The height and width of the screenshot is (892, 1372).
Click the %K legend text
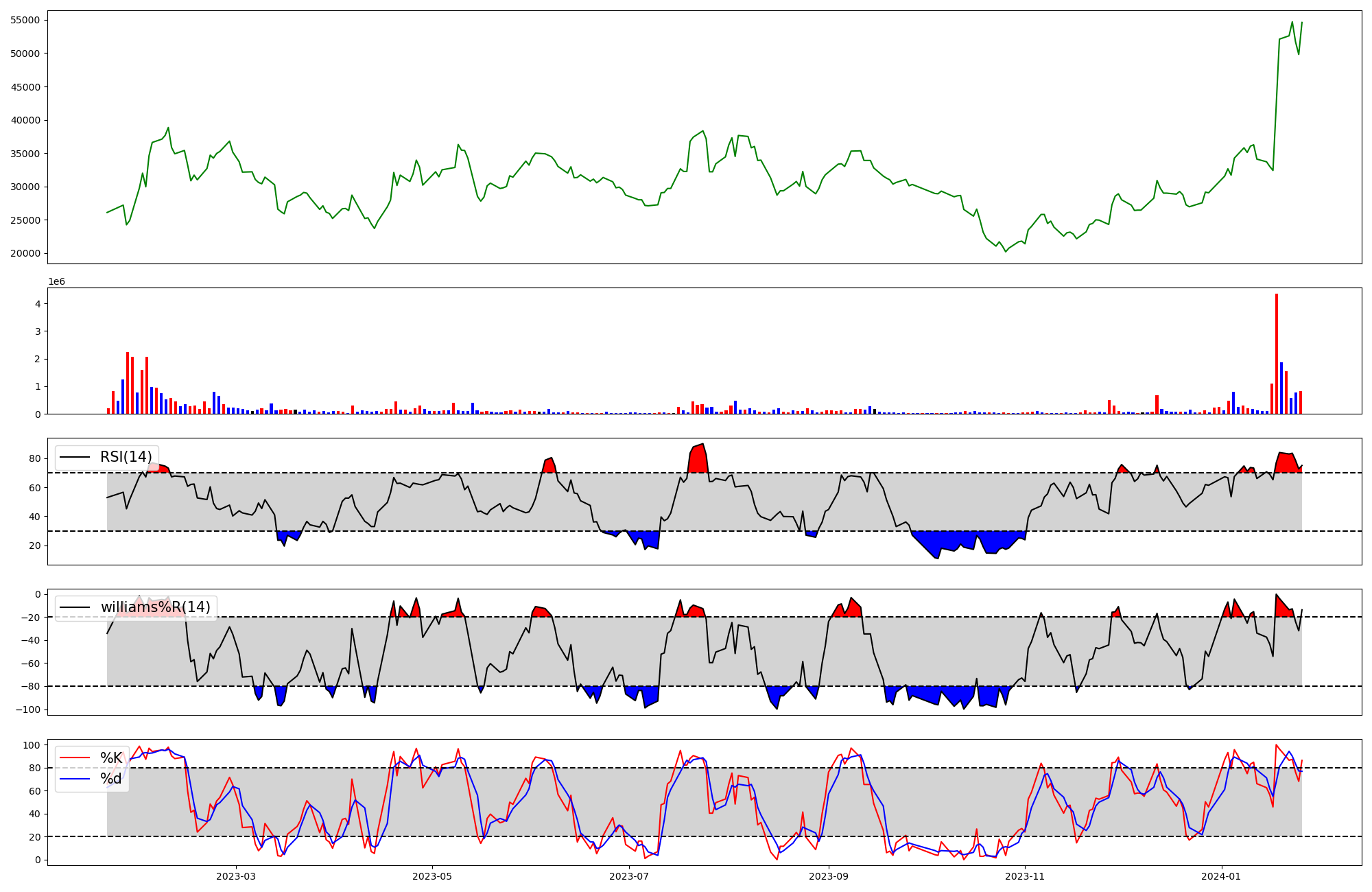click(x=111, y=758)
